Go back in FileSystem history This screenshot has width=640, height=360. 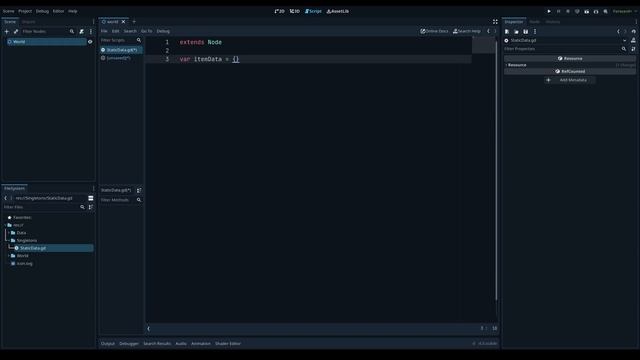coord(6,198)
